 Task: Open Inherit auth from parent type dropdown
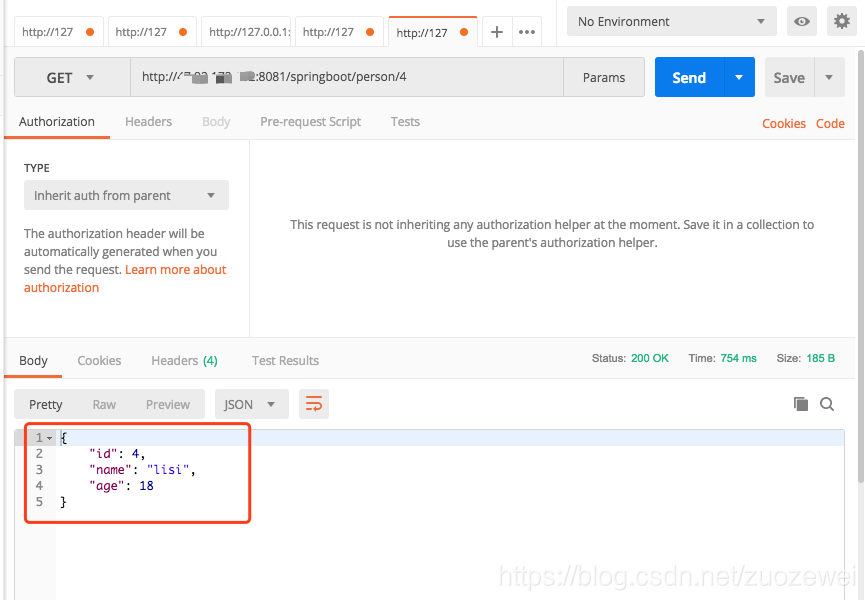(x=126, y=195)
